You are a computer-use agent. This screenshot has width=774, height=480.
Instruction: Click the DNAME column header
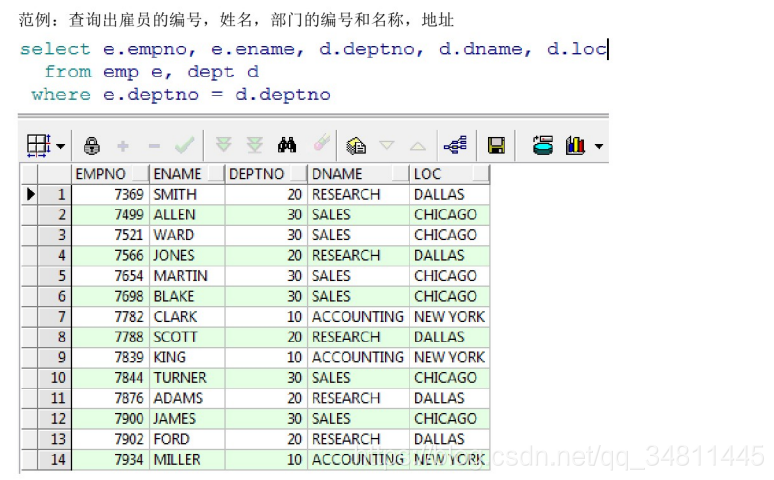[x=359, y=174]
